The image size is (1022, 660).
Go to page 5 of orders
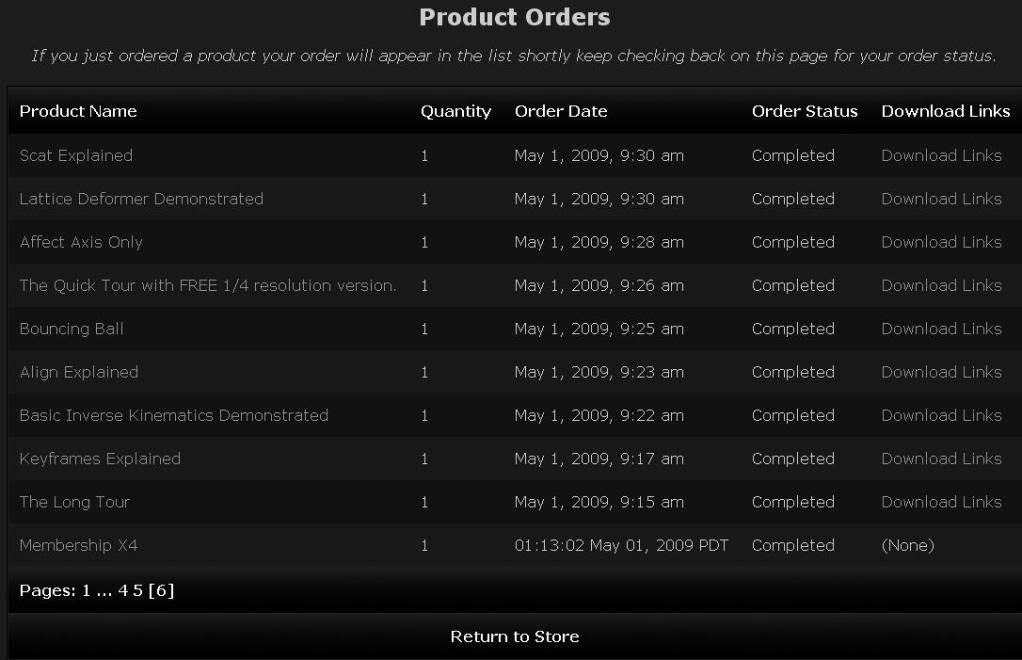[x=137, y=591]
